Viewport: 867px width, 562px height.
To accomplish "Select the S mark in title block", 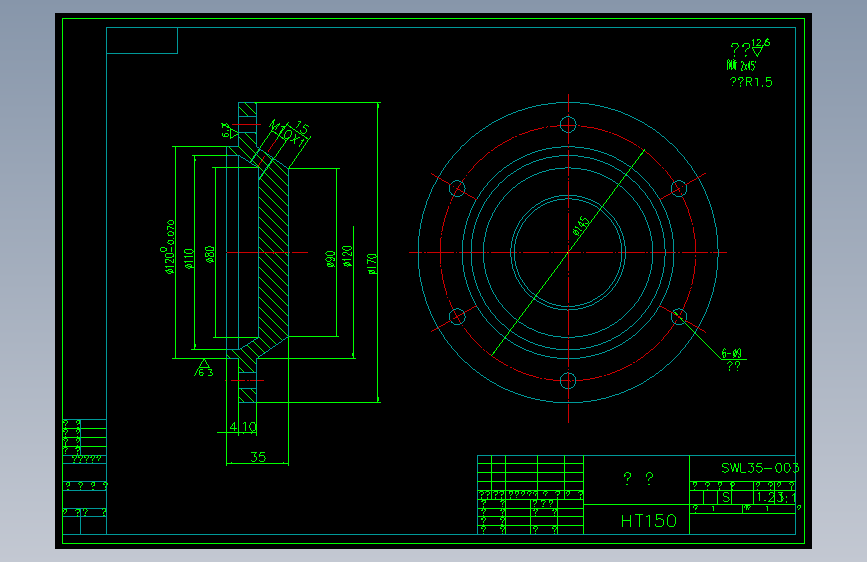I will [x=726, y=498].
